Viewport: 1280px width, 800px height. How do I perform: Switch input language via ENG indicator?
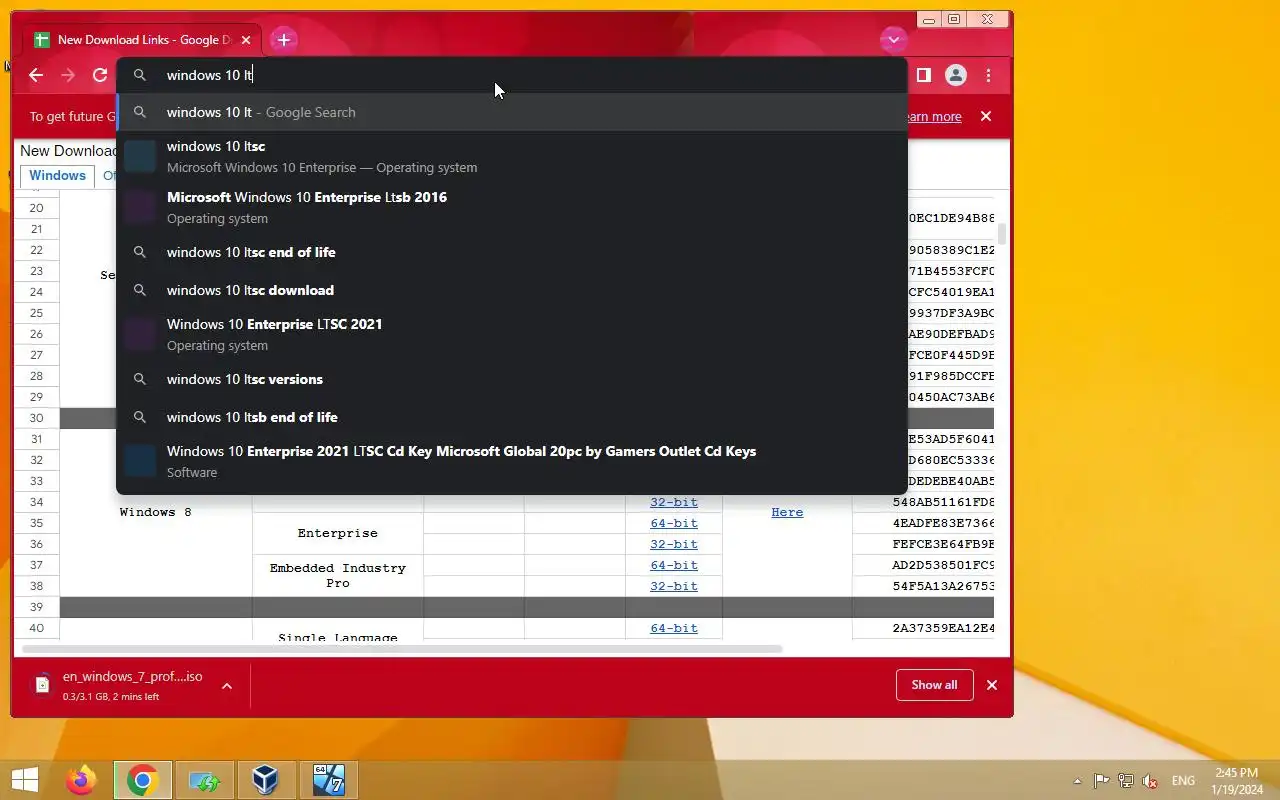pyautogui.click(x=1183, y=781)
